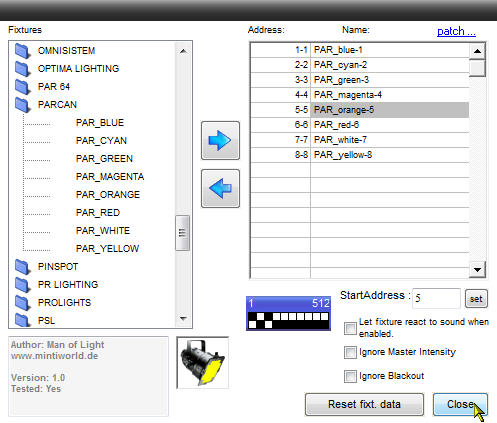Expand the PAR 64 fixture folder

click(54, 87)
